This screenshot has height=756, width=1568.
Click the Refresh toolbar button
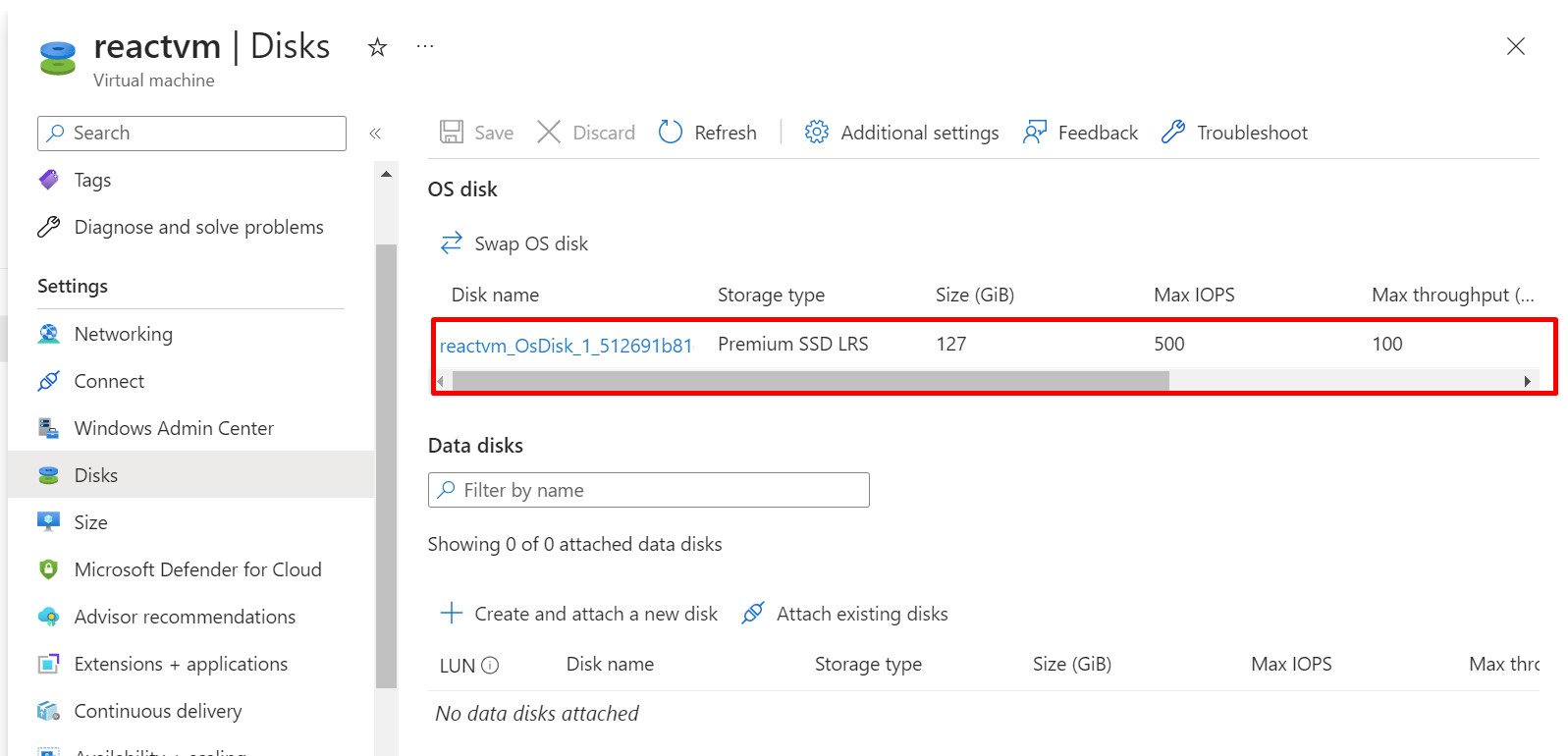(x=708, y=133)
